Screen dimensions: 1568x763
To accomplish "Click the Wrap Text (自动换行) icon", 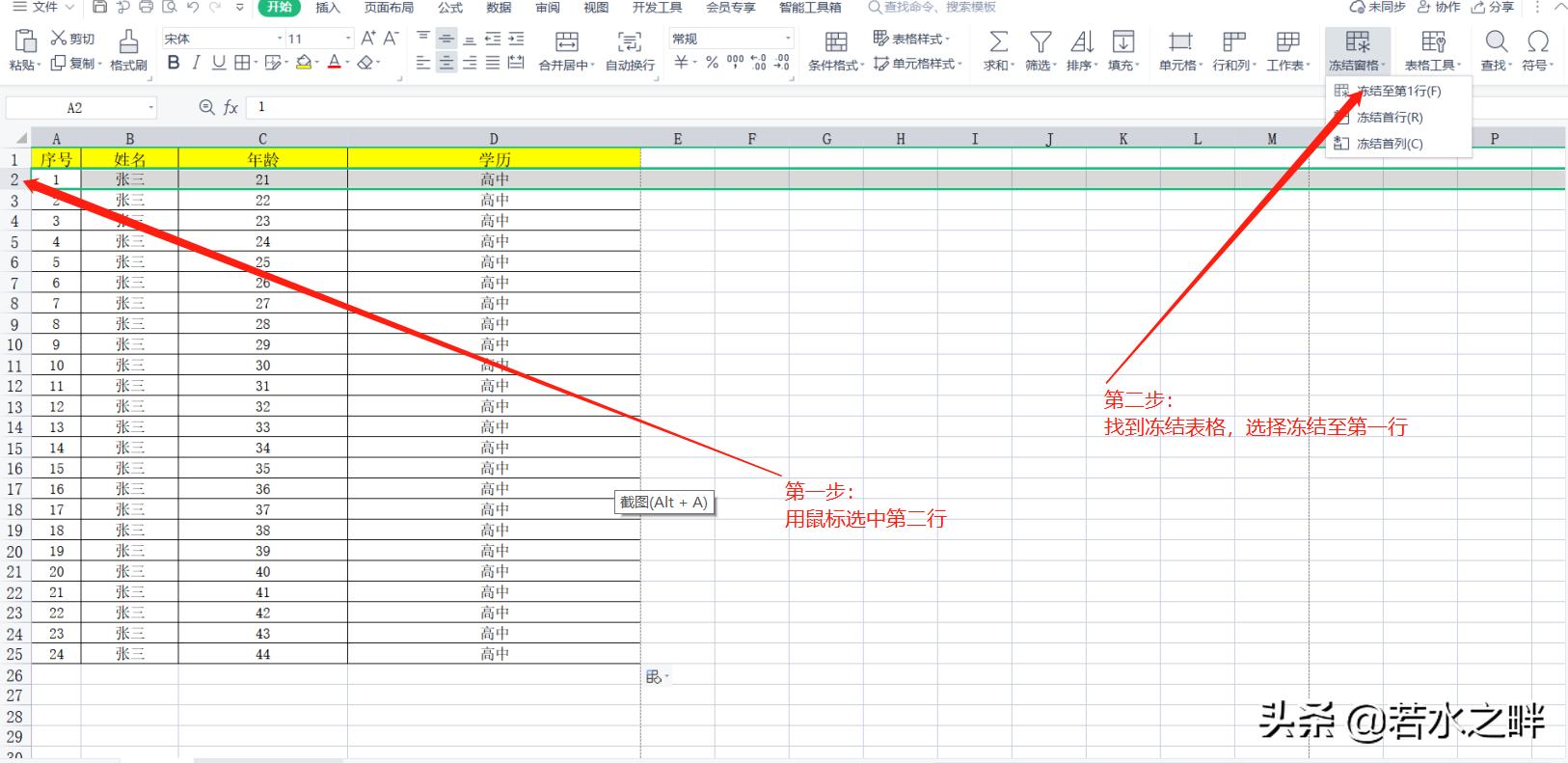I will (630, 41).
